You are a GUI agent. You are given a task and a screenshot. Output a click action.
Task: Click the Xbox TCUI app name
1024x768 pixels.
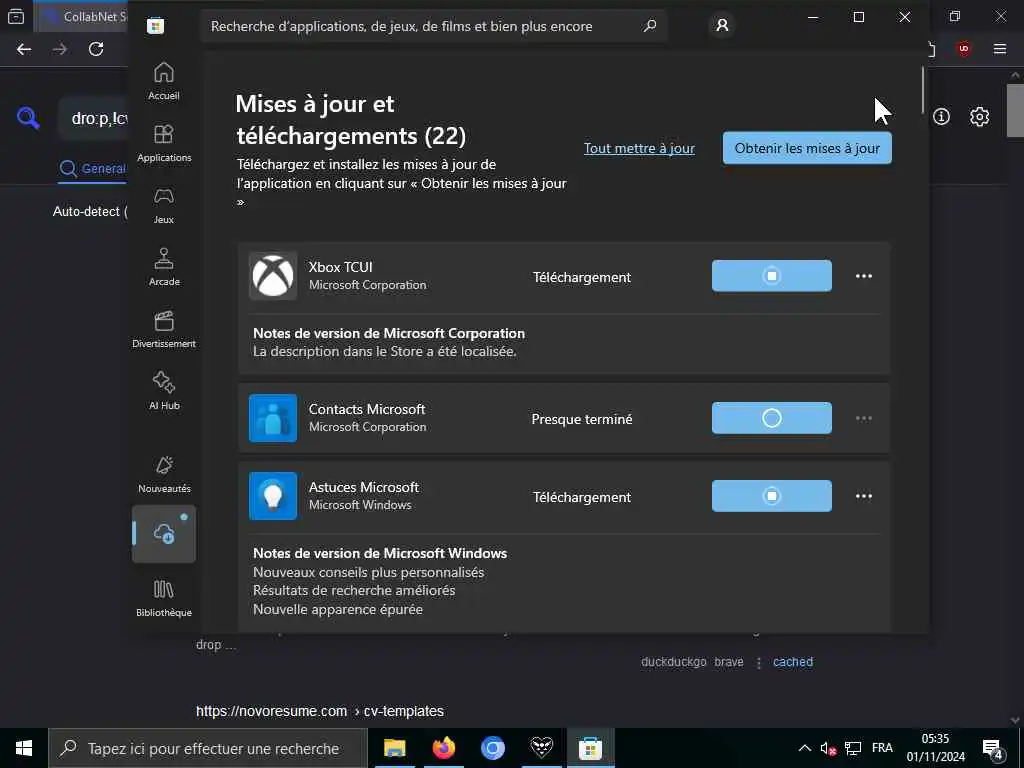tap(341, 267)
